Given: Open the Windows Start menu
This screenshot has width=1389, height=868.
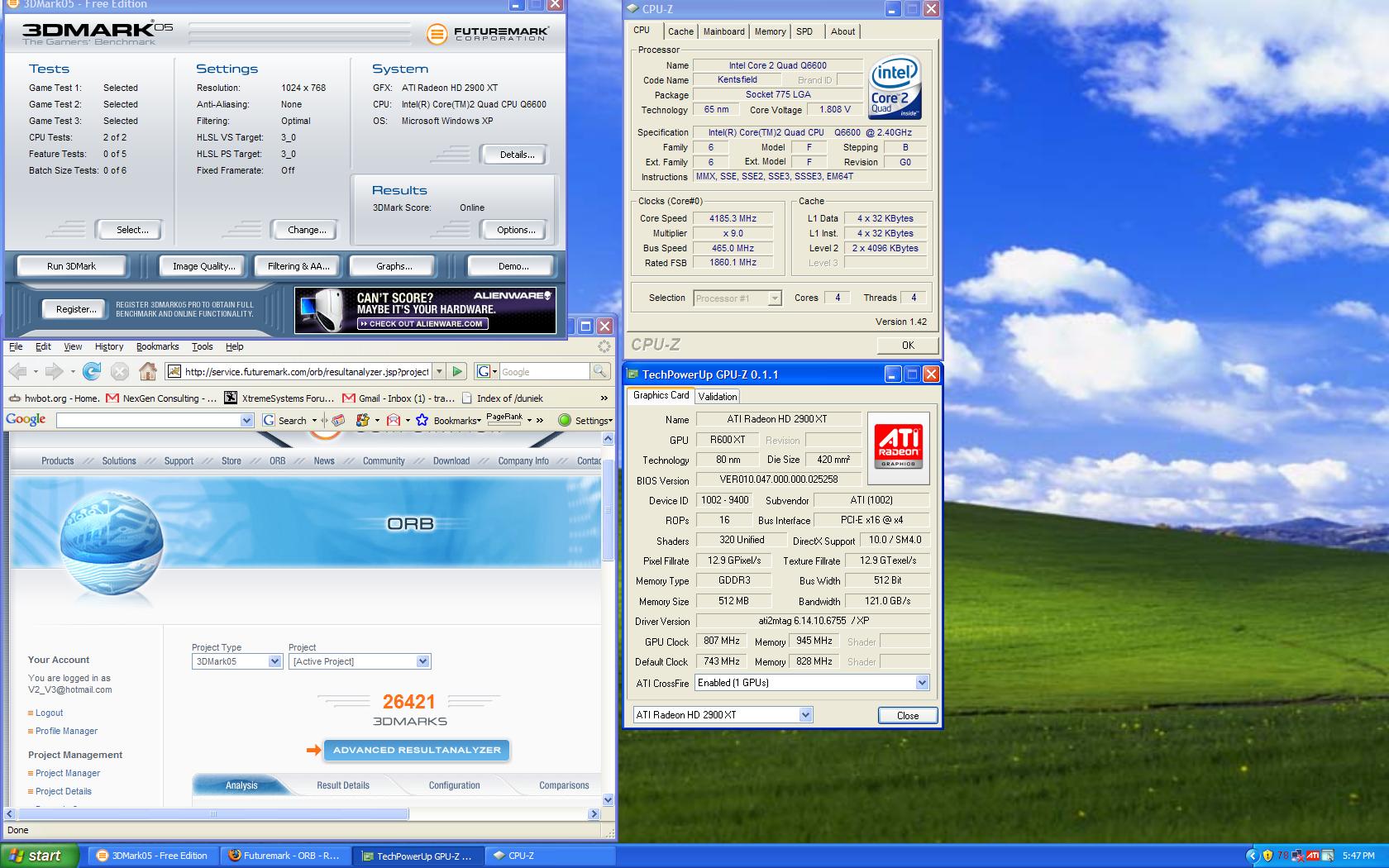Looking at the screenshot, I should (x=40, y=856).
